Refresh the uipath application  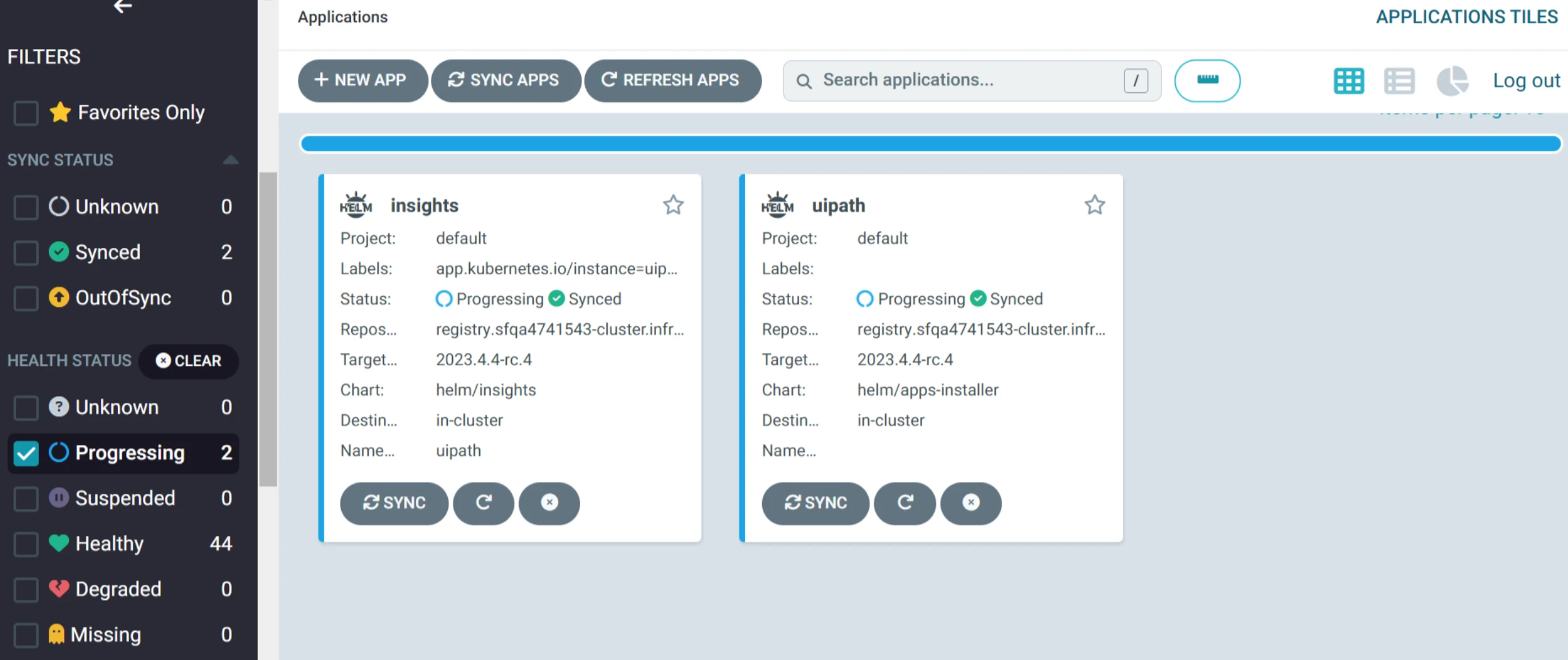point(905,503)
